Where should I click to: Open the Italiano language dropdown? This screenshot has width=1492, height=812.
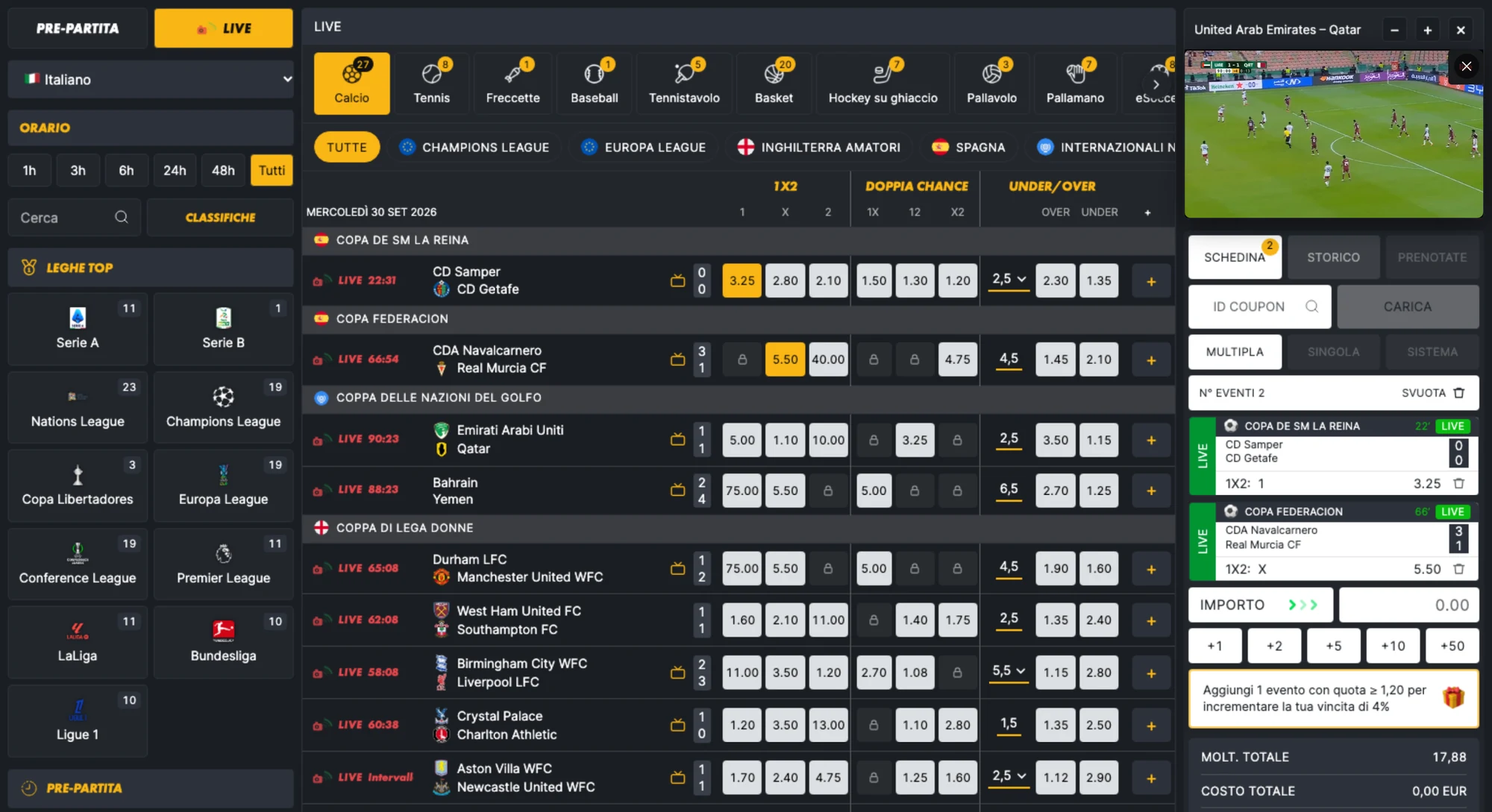pos(151,79)
